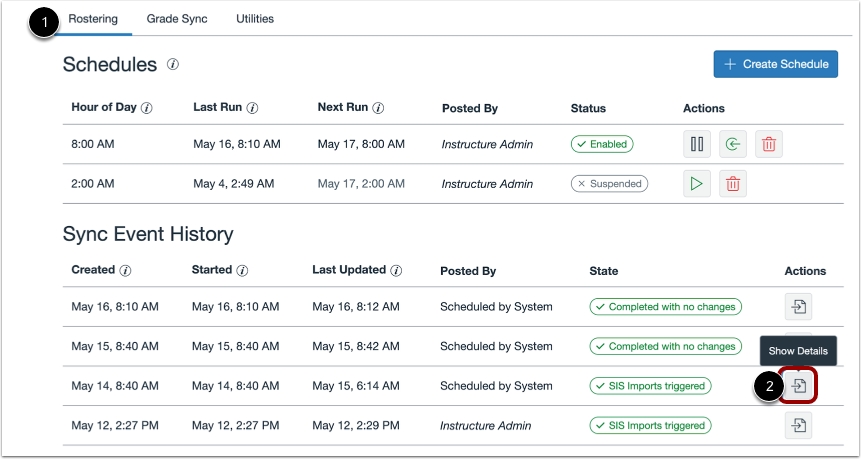Viewport: 861px width, 459px height.
Task: Click the sync icon for 8:00 AM schedule
Action: coord(733,144)
